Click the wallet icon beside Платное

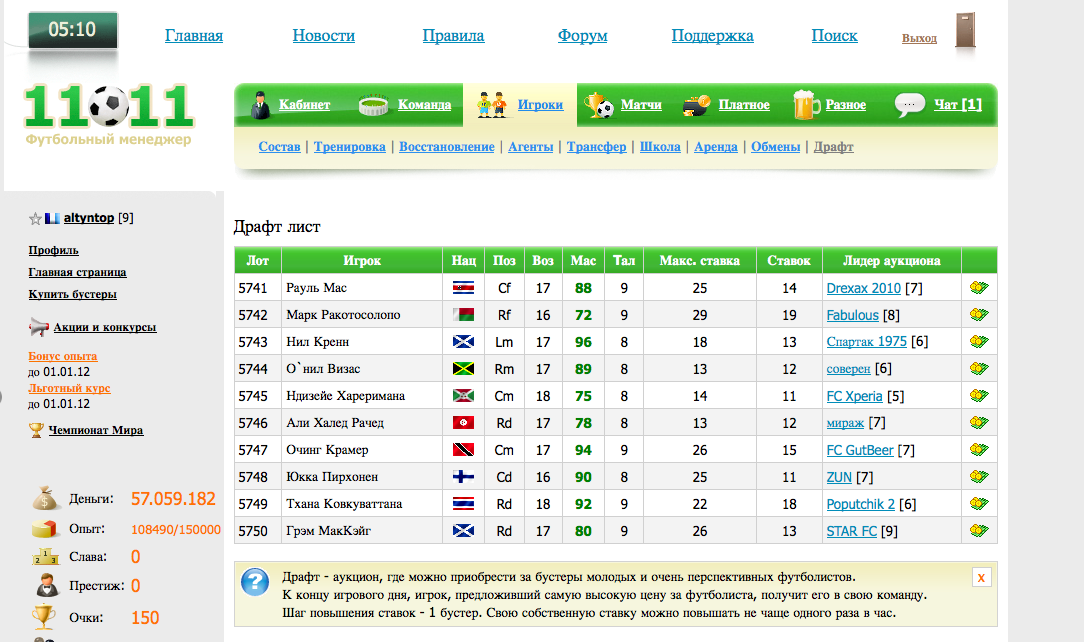click(x=696, y=105)
